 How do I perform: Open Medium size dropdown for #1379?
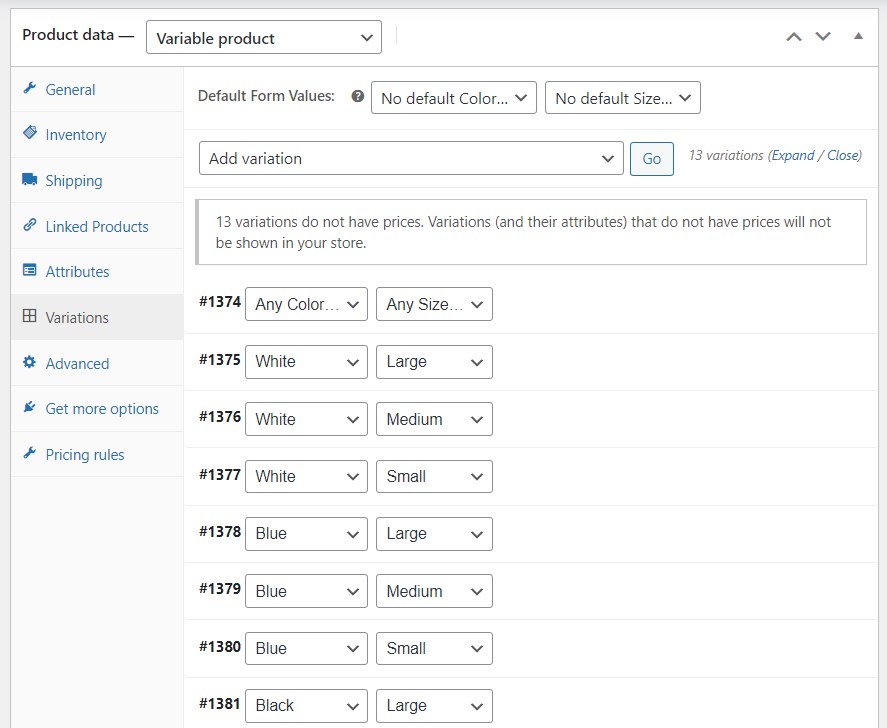[x=434, y=591]
